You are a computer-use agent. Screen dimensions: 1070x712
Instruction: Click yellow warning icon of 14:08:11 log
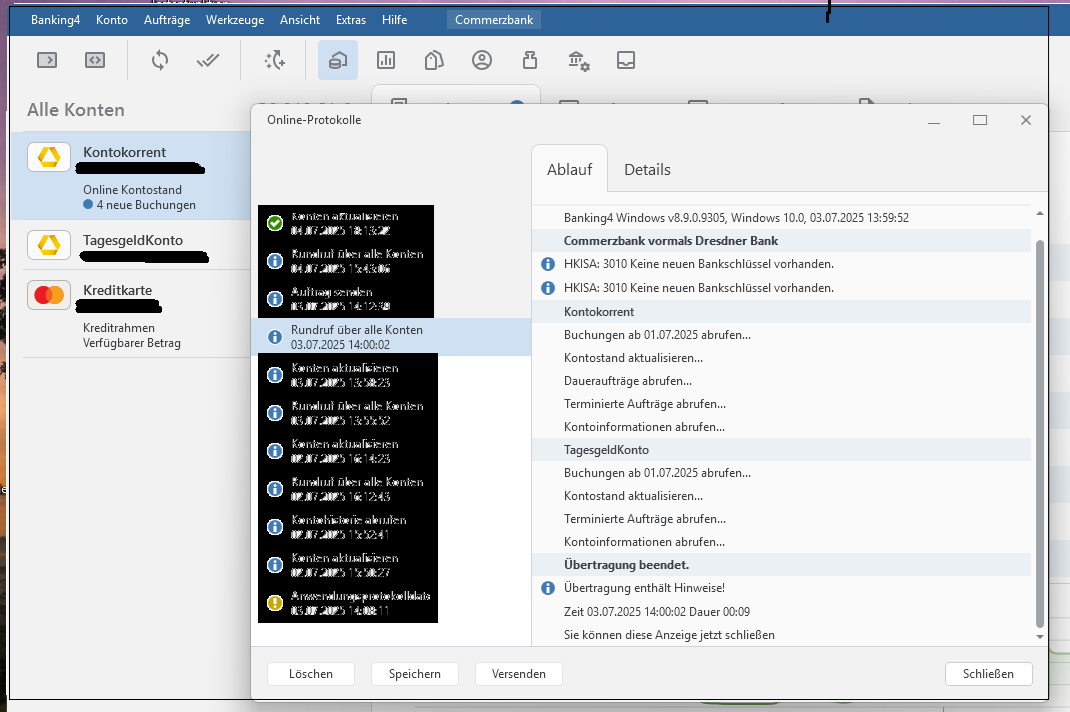(275, 603)
